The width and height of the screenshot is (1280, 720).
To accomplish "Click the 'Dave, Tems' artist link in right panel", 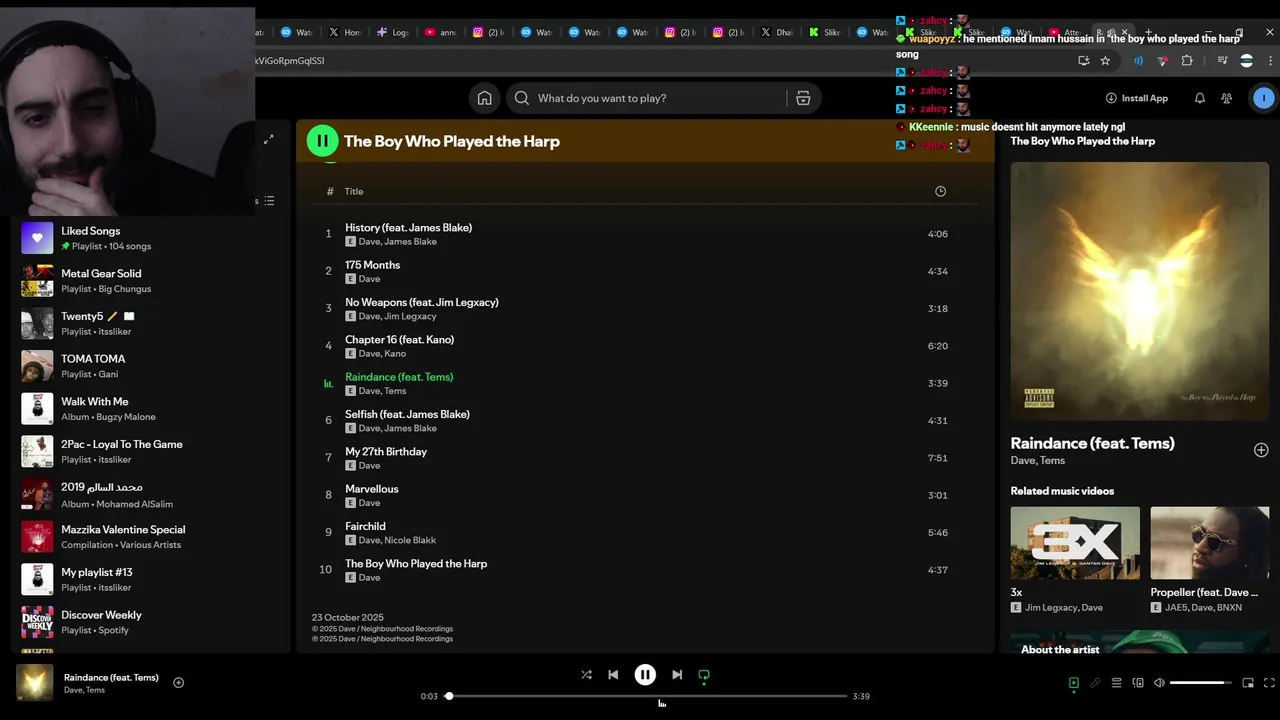I will tap(1038, 461).
